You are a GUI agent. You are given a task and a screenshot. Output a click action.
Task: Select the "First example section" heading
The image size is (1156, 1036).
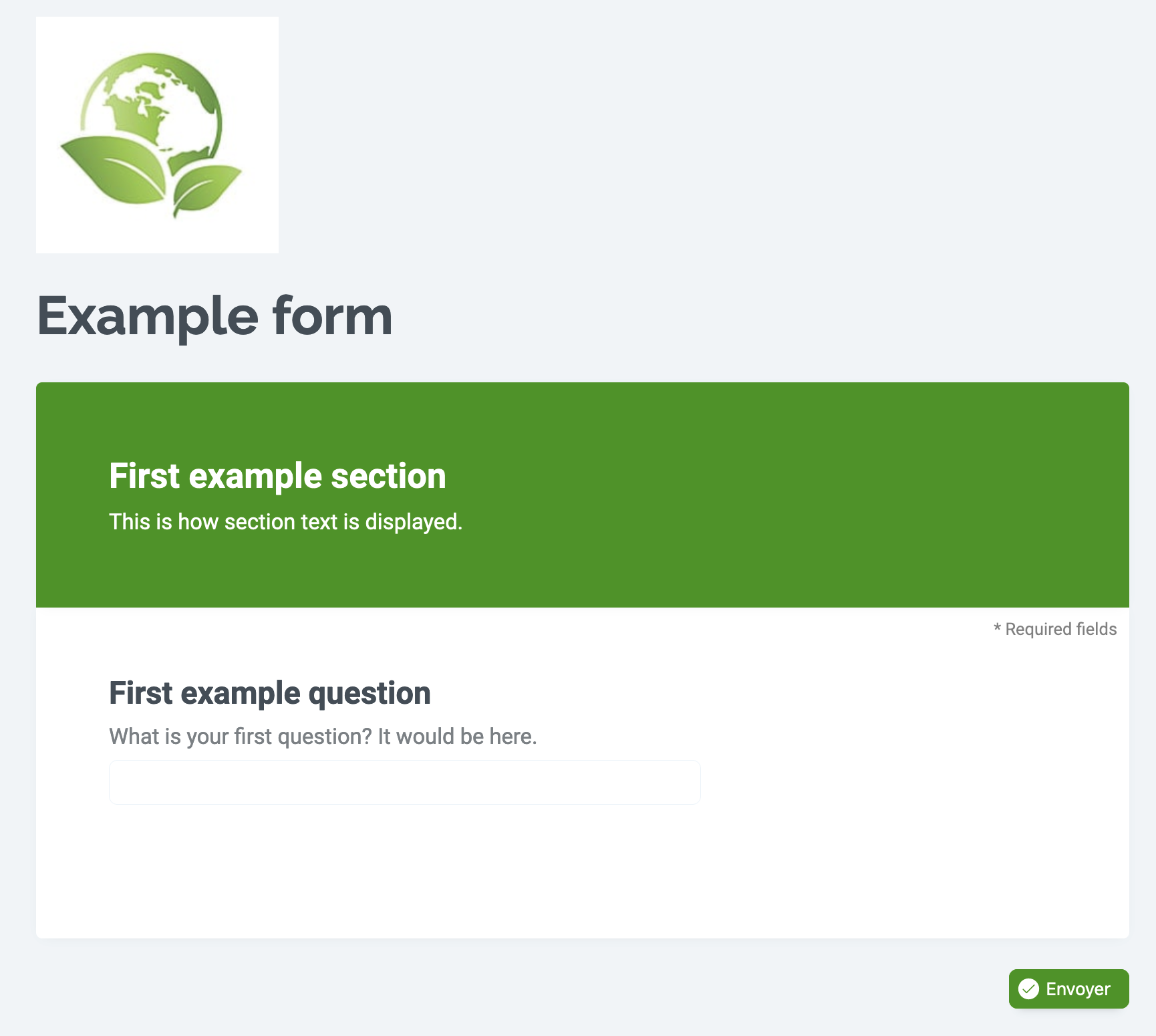(277, 476)
